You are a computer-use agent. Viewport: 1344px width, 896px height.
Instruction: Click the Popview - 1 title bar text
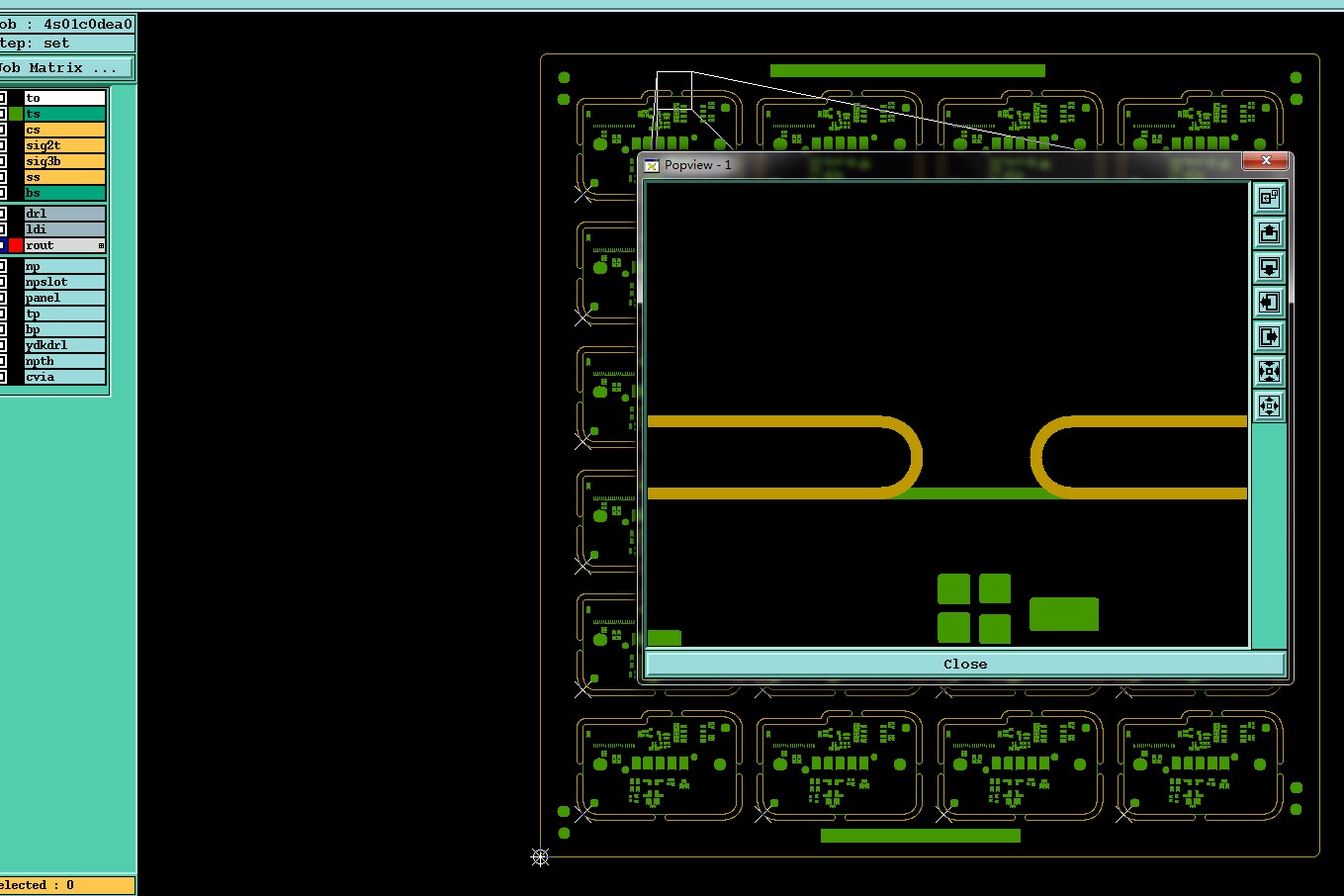[698, 165]
